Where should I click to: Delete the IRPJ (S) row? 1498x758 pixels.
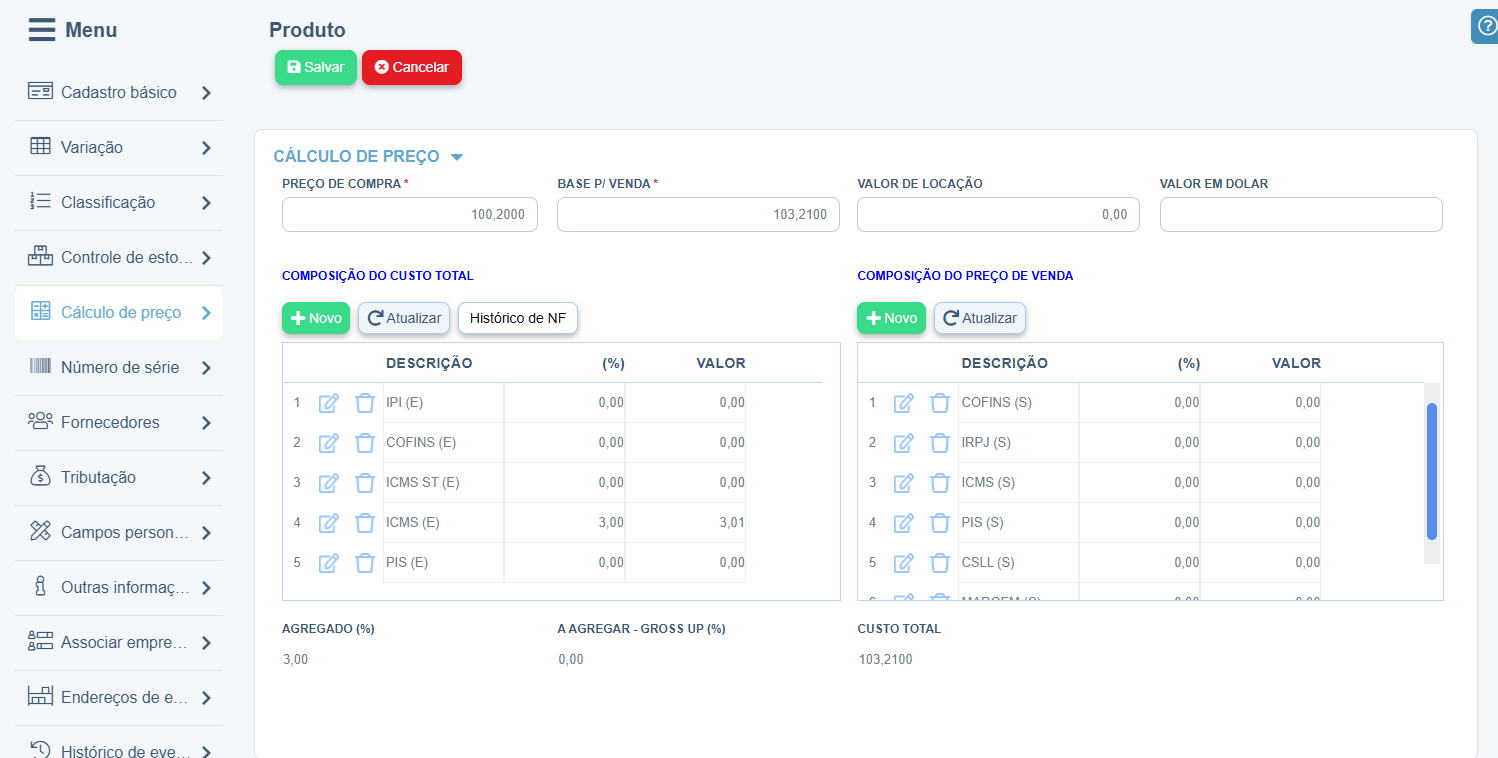pyautogui.click(x=940, y=443)
